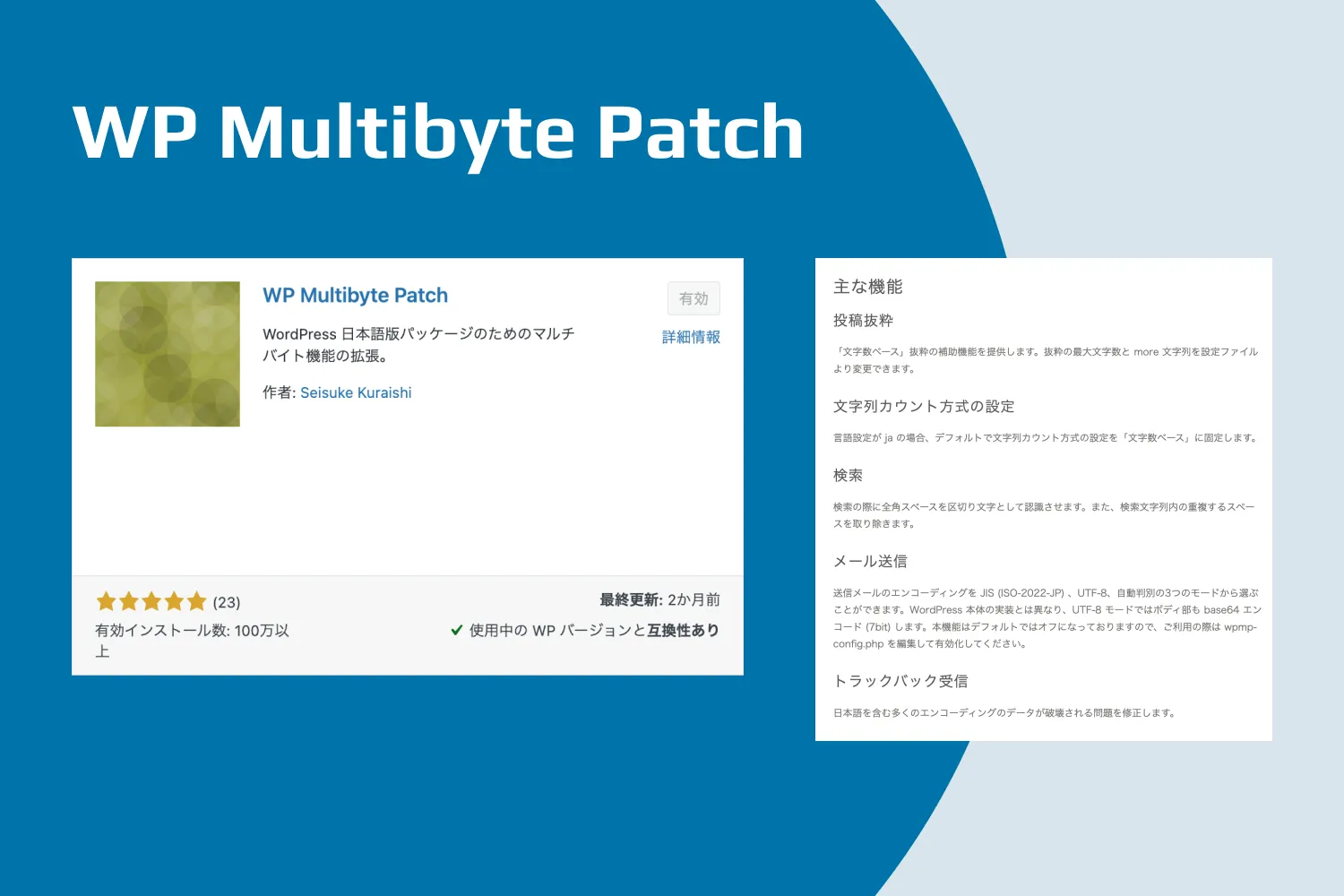Click the paragraph beginning 「文字数ベース」抜粋の補助機能
The image size is (1344, 896).
1046,360
